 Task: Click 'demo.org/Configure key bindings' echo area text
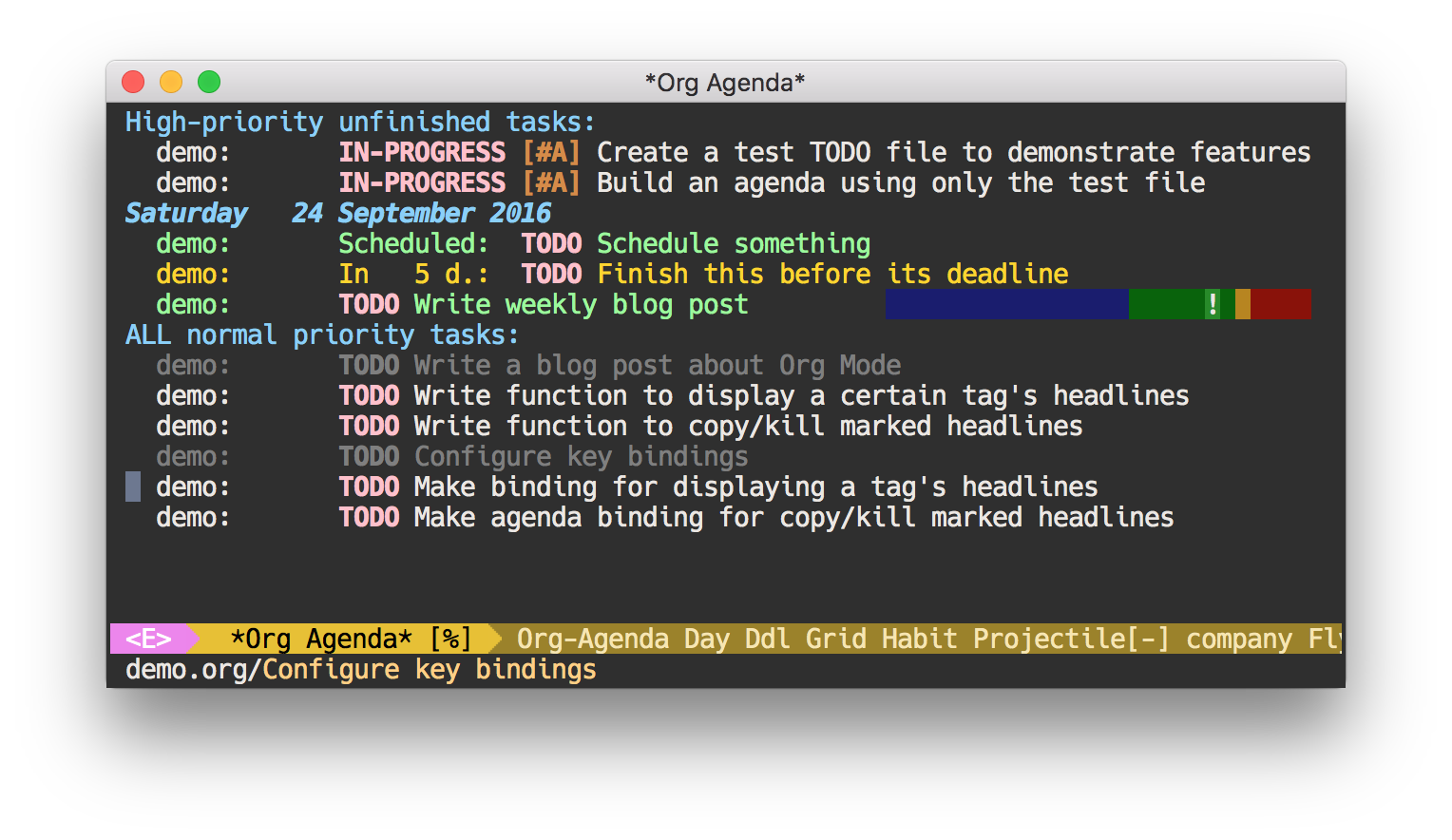(x=361, y=670)
